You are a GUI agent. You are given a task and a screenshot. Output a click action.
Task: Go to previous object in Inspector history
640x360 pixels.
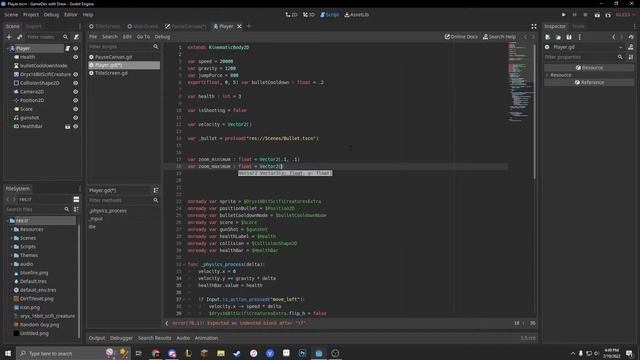(x=613, y=37)
